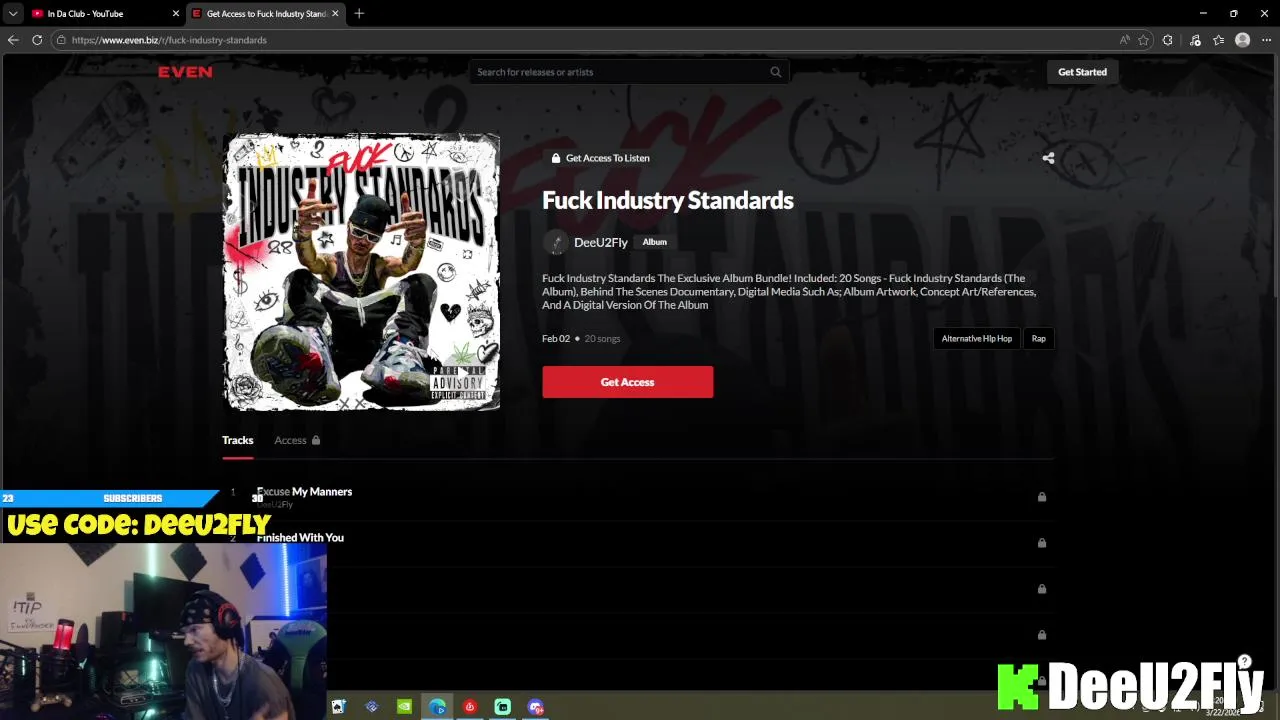Switch to the locked Access tab
Viewport: 1280px width, 720px height.
tap(297, 440)
